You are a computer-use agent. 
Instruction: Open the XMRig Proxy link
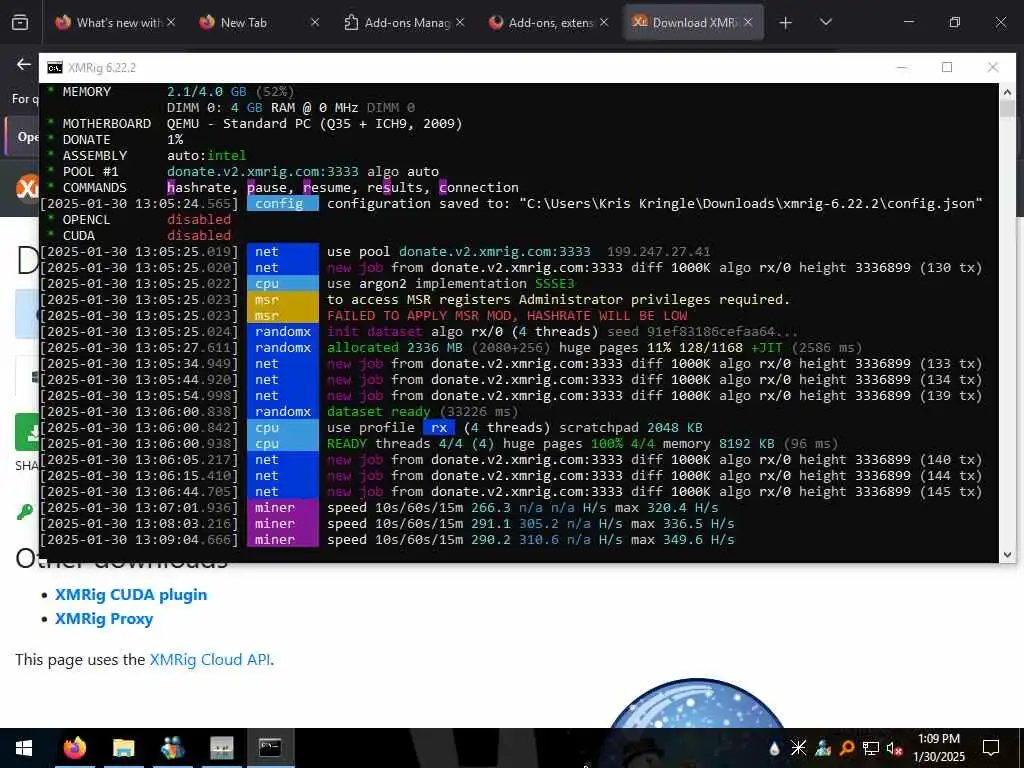(104, 619)
